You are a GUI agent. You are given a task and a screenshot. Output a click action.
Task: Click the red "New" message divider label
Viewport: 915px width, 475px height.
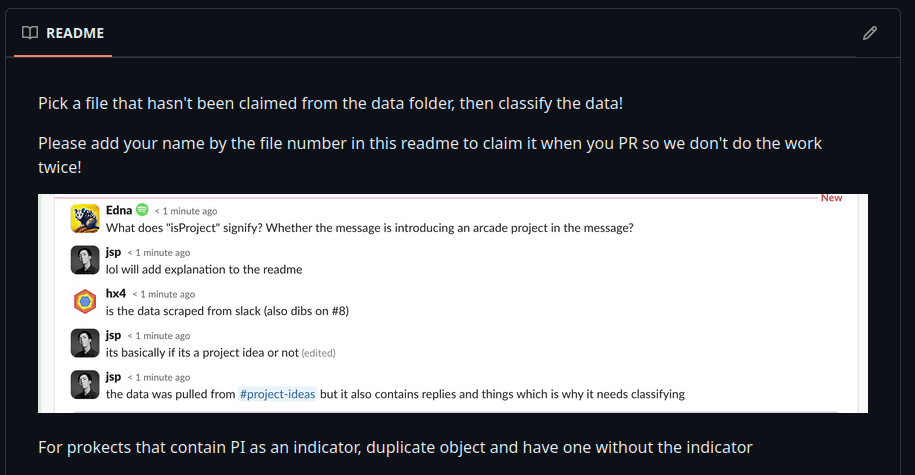click(831, 198)
